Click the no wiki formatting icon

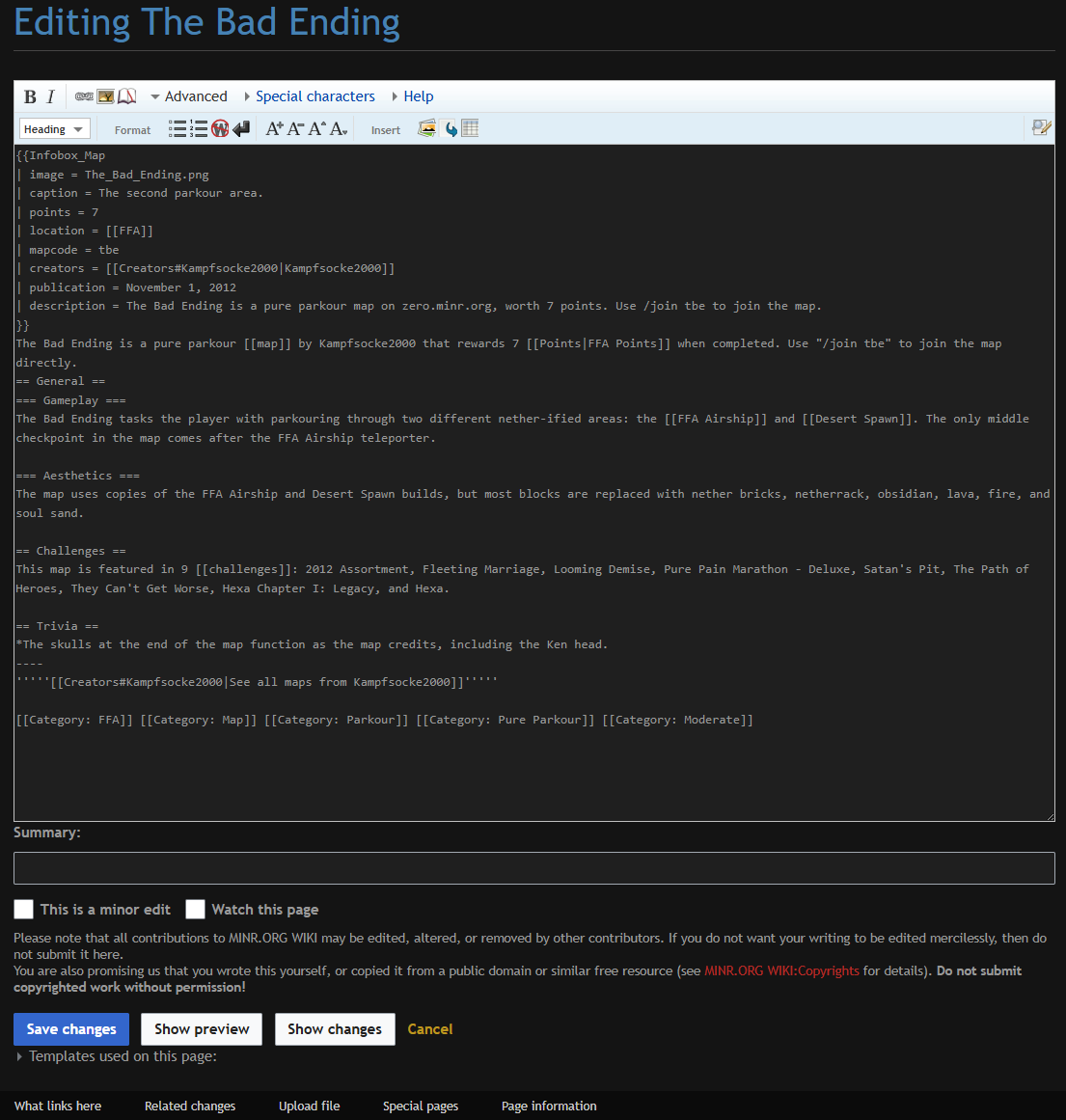point(220,129)
